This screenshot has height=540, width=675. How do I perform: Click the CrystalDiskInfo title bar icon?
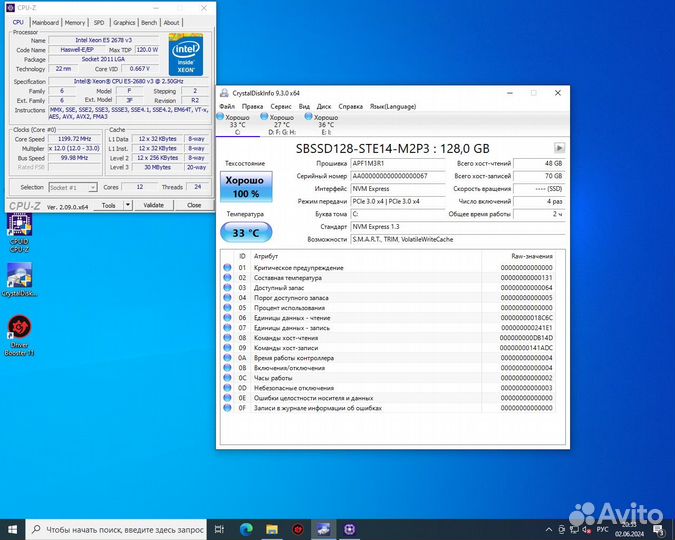(x=224, y=93)
